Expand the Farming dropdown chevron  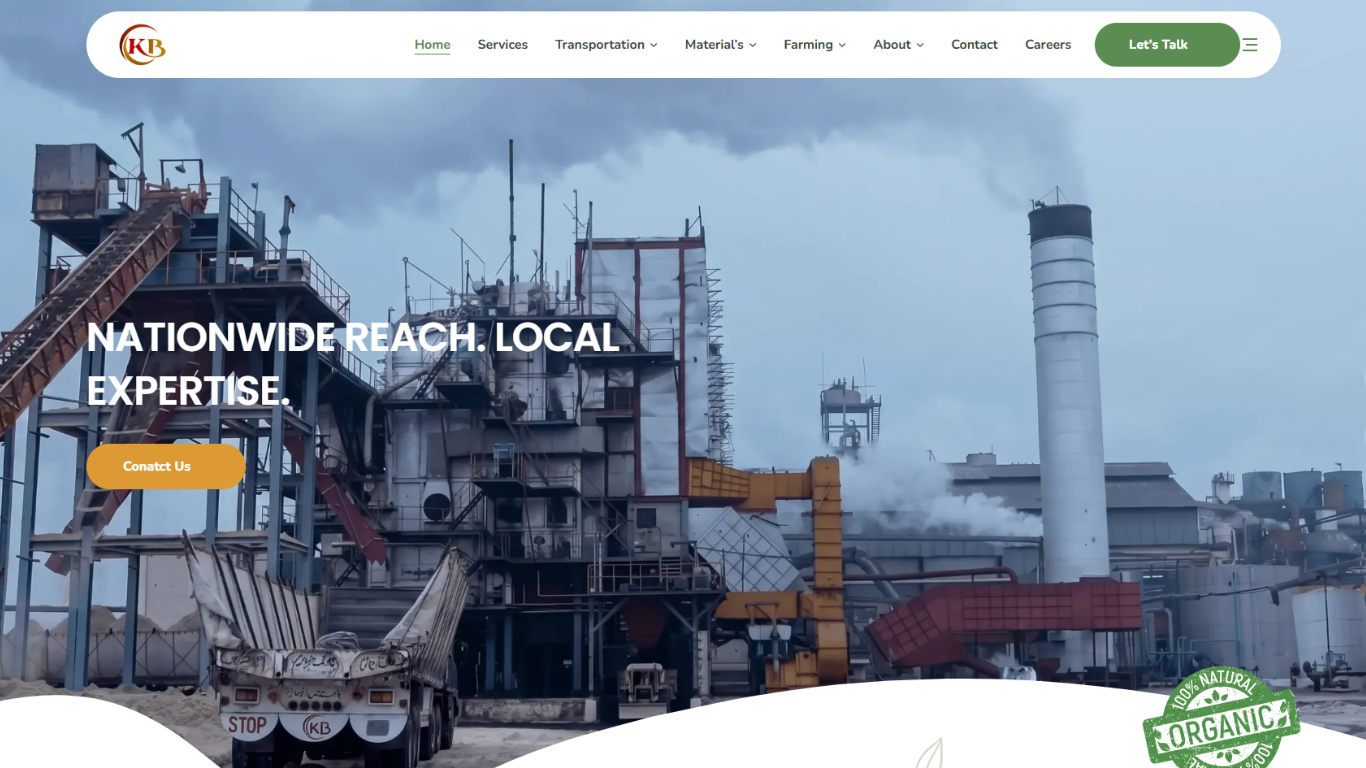(x=842, y=45)
